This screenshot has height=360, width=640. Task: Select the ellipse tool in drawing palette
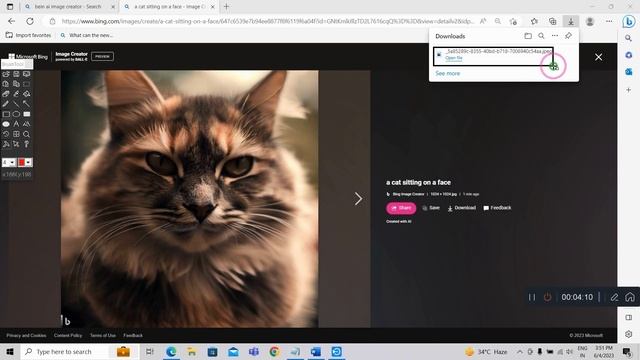(x=16, y=114)
